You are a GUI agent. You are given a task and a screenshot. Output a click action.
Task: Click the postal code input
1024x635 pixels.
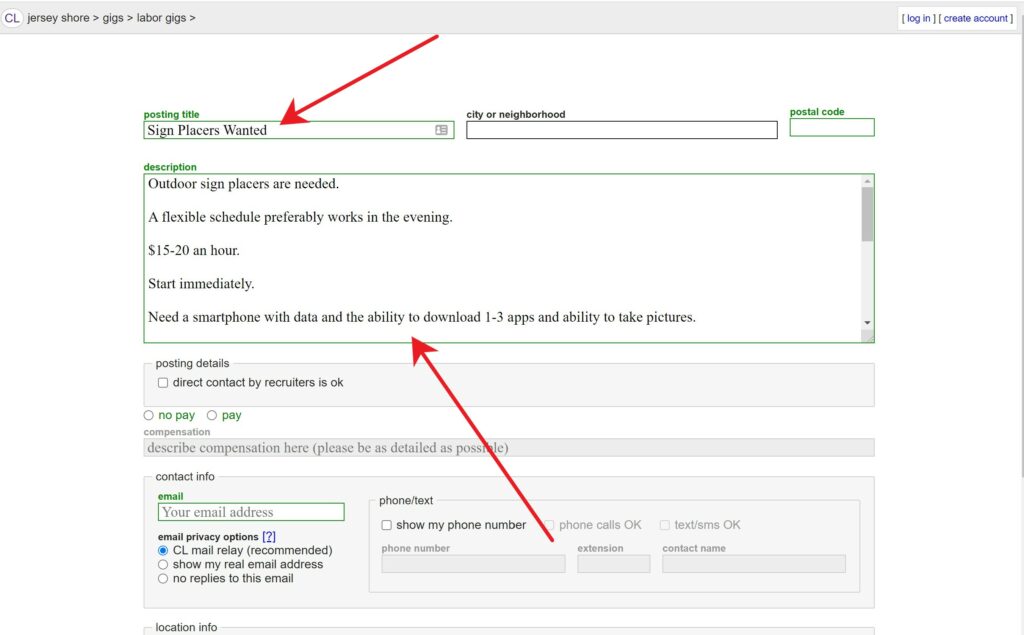[832, 127]
